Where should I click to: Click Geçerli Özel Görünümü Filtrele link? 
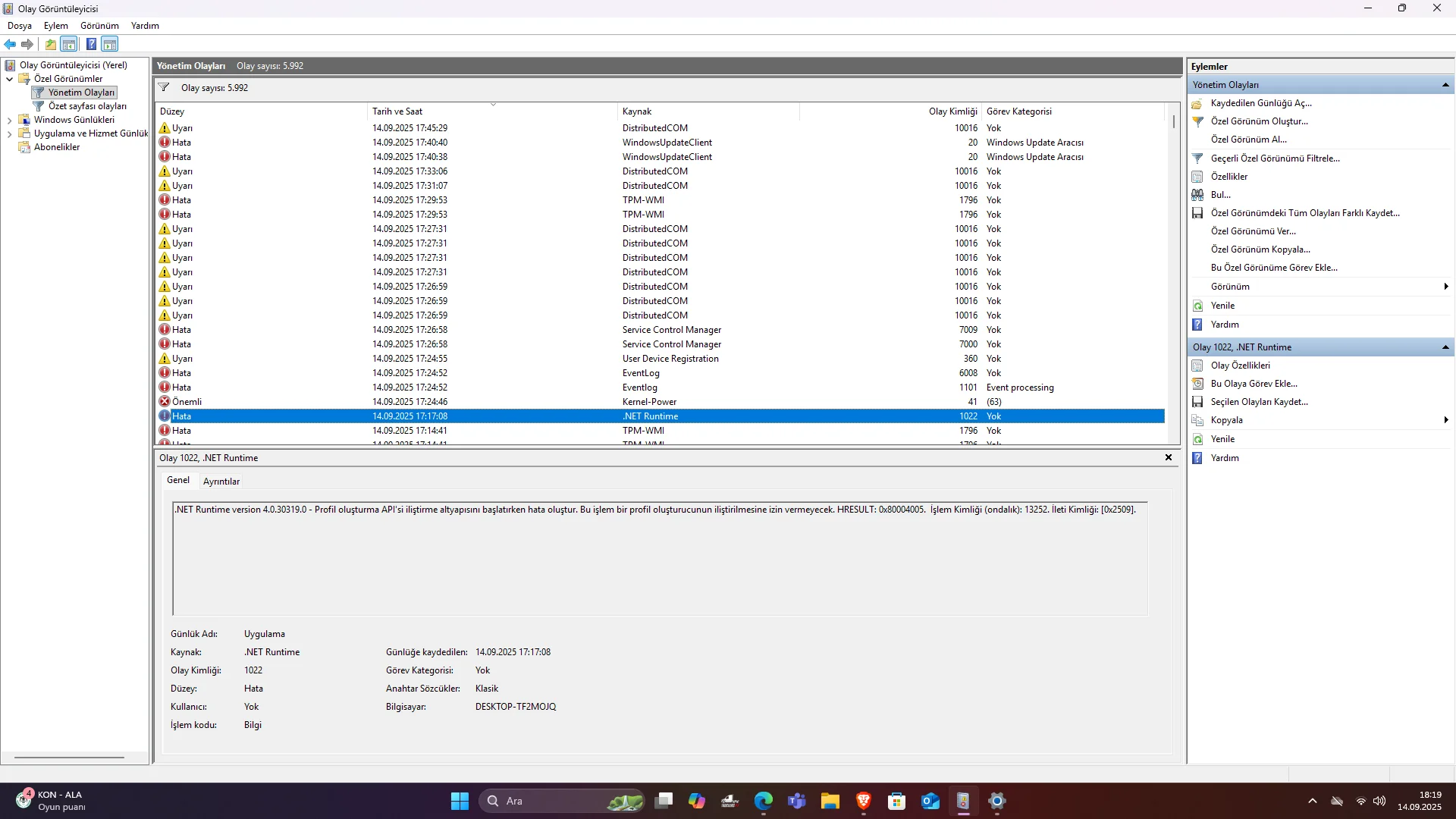coord(1275,158)
